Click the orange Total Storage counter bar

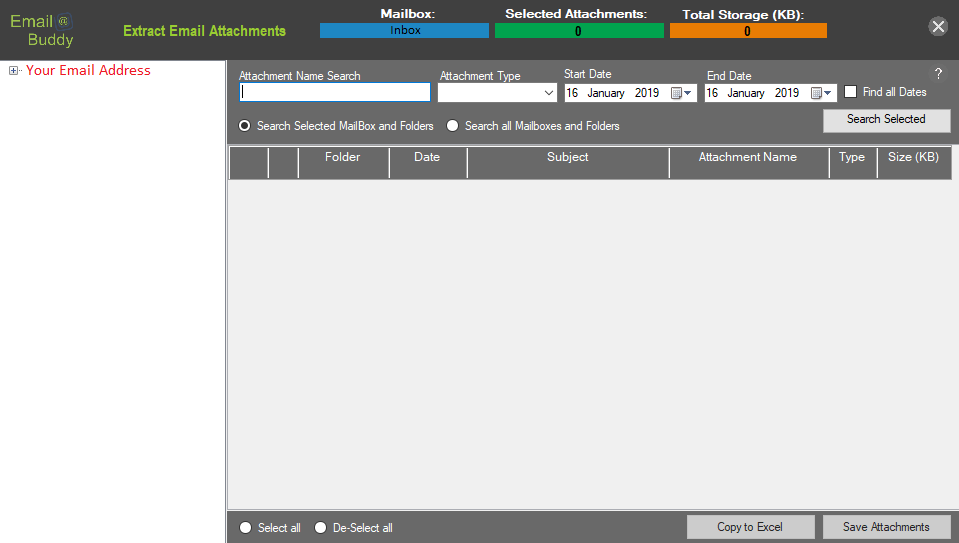click(748, 31)
